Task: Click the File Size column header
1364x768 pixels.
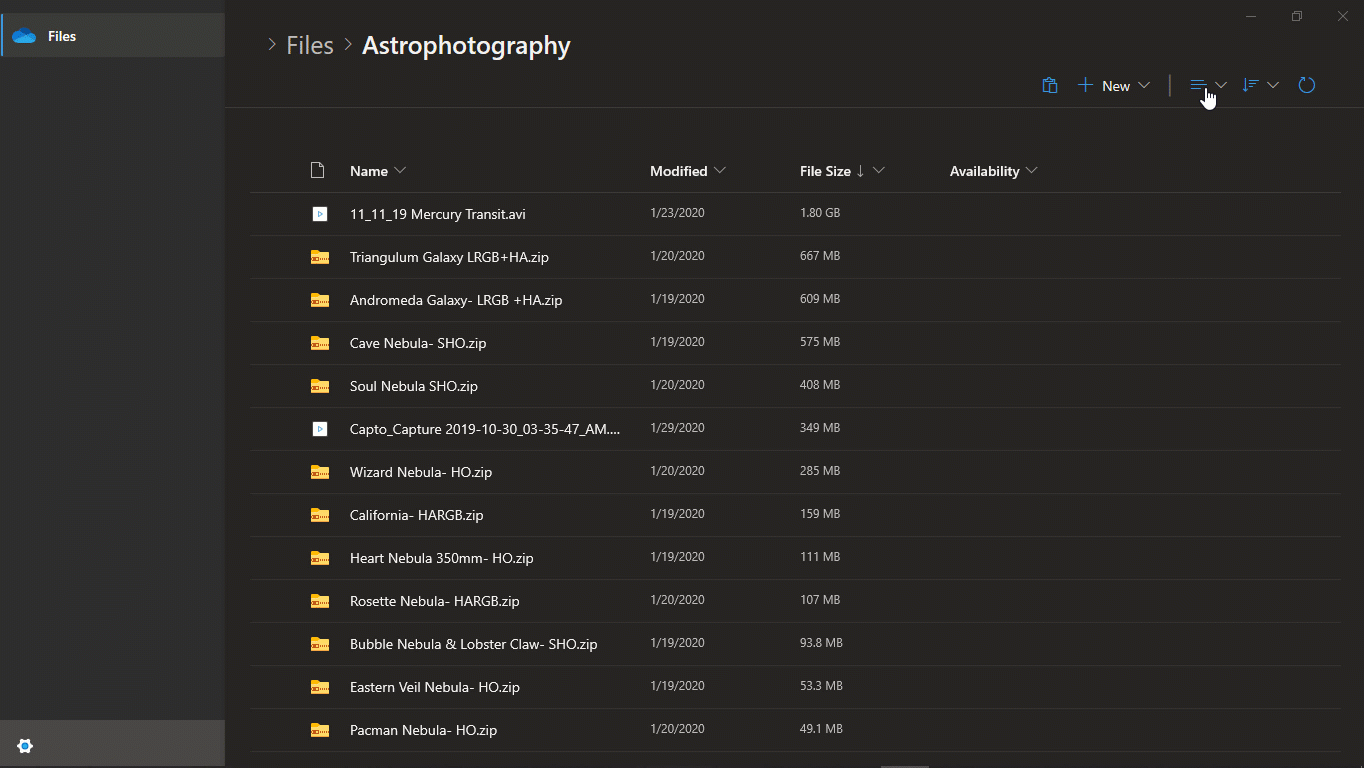Action: tap(825, 171)
